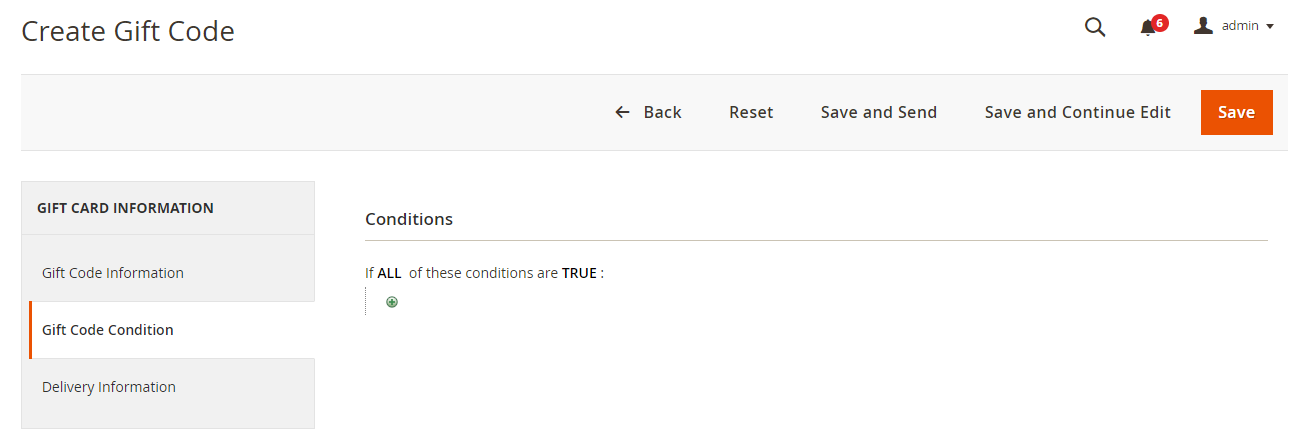Select the Gift Code Condition tab
Screen dimensions: 1295x447
coord(108,330)
